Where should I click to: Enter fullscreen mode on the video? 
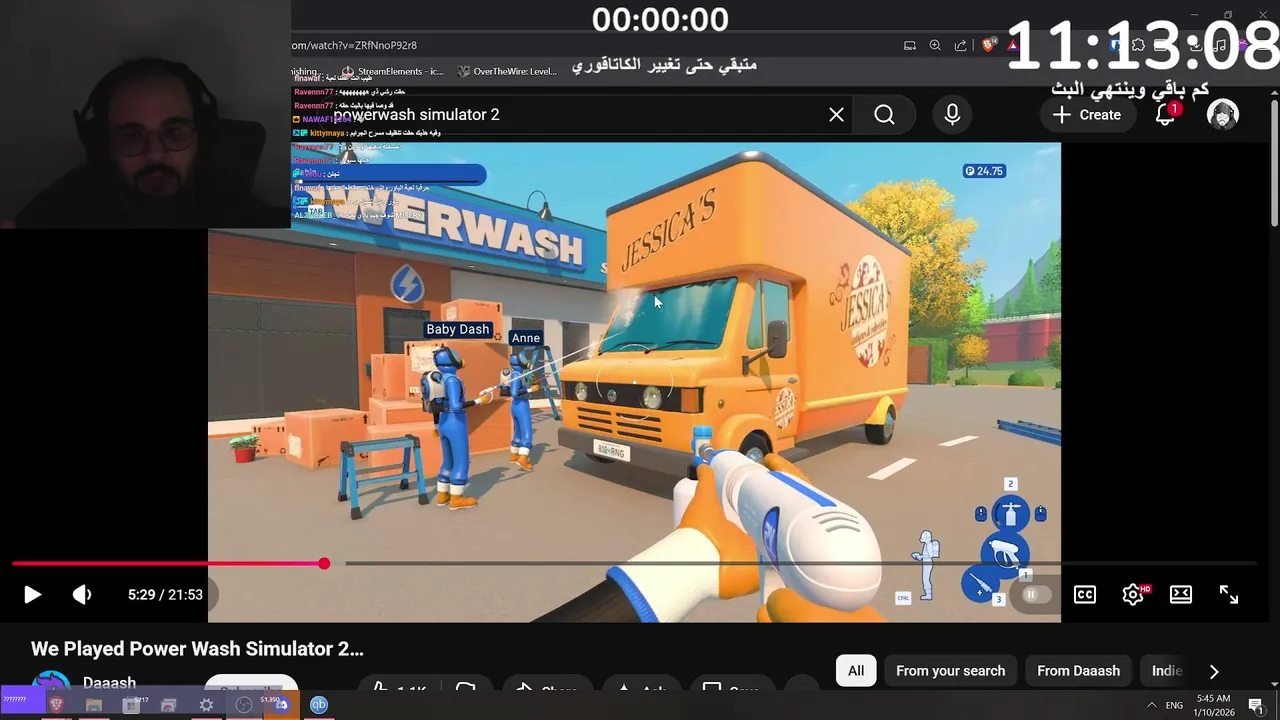tap(1229, 595)
